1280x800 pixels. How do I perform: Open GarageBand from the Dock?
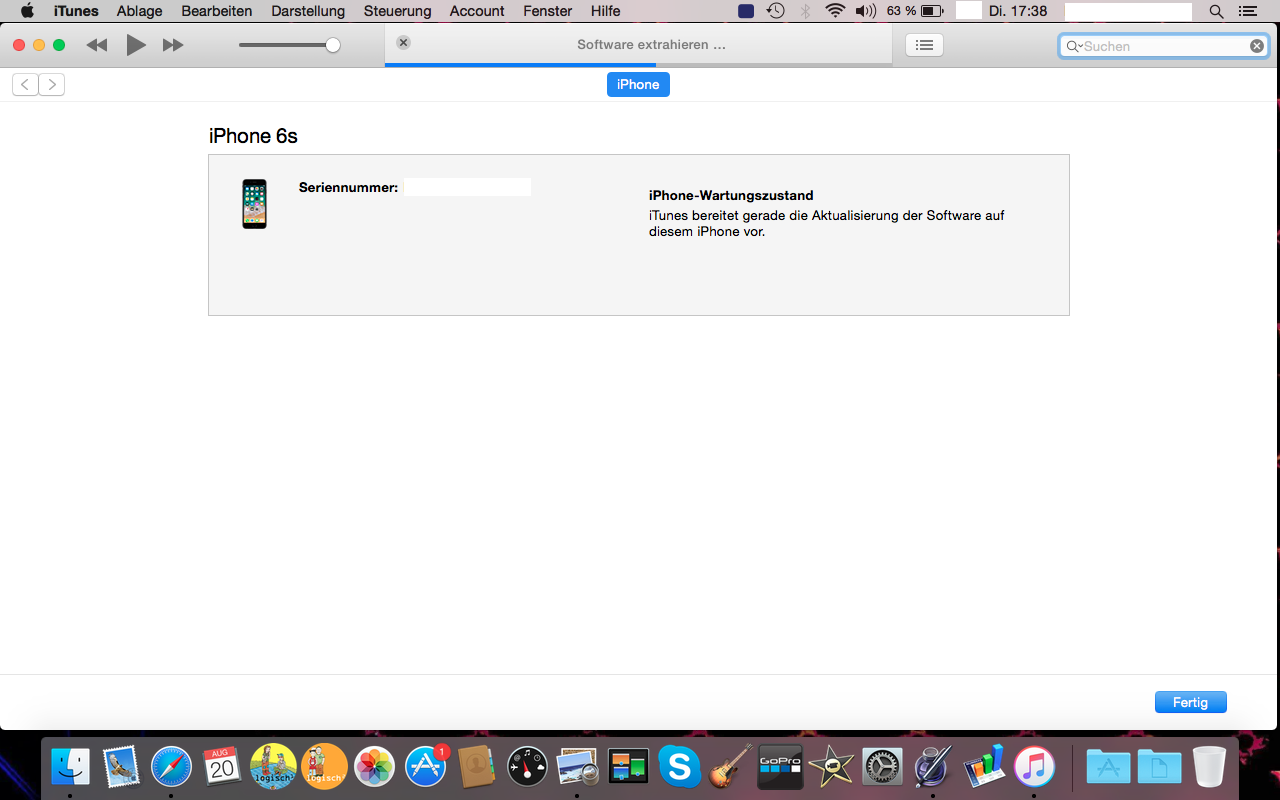point(730,767)
